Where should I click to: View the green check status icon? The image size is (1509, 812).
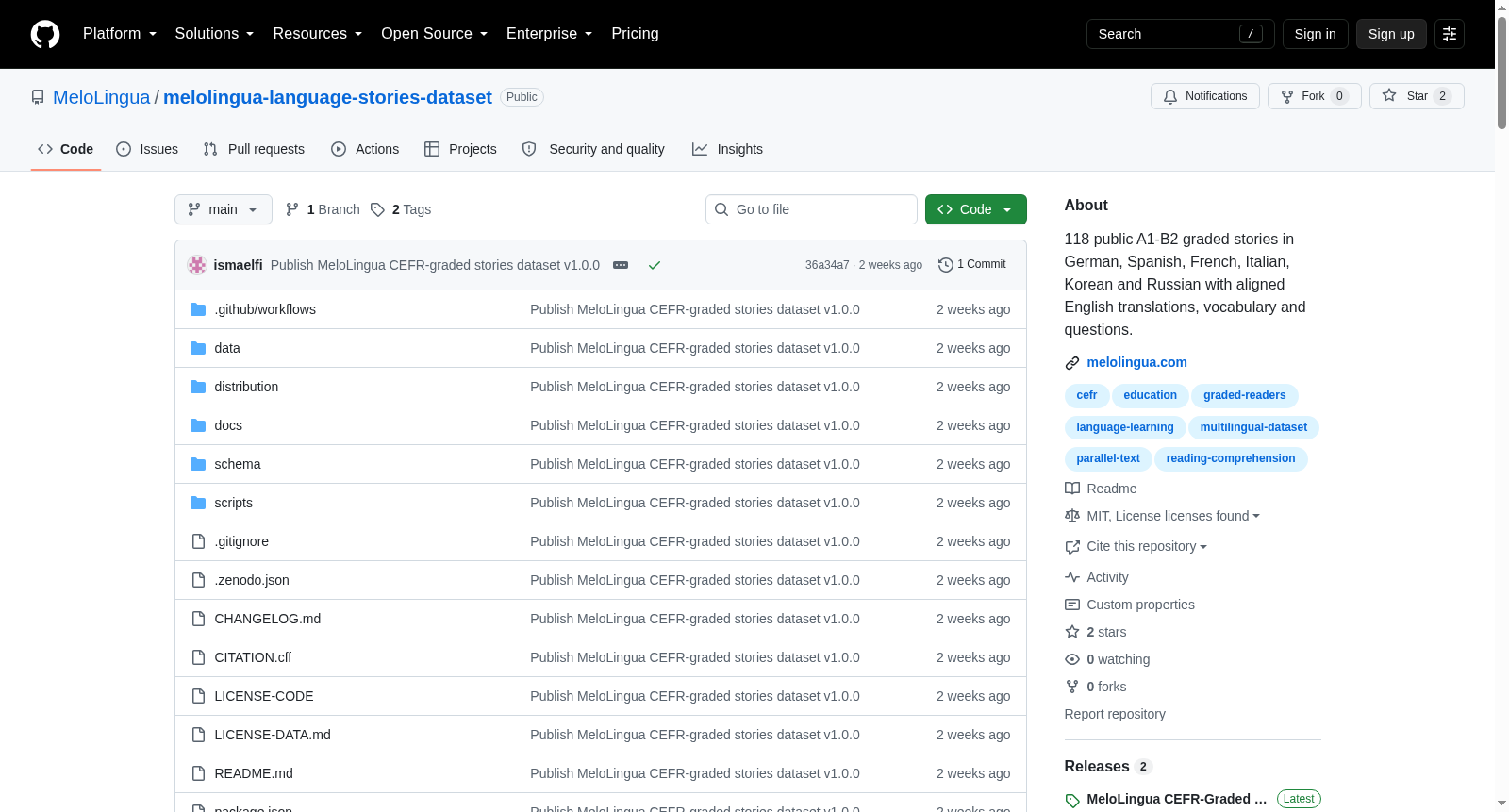(x=655, y=265)
